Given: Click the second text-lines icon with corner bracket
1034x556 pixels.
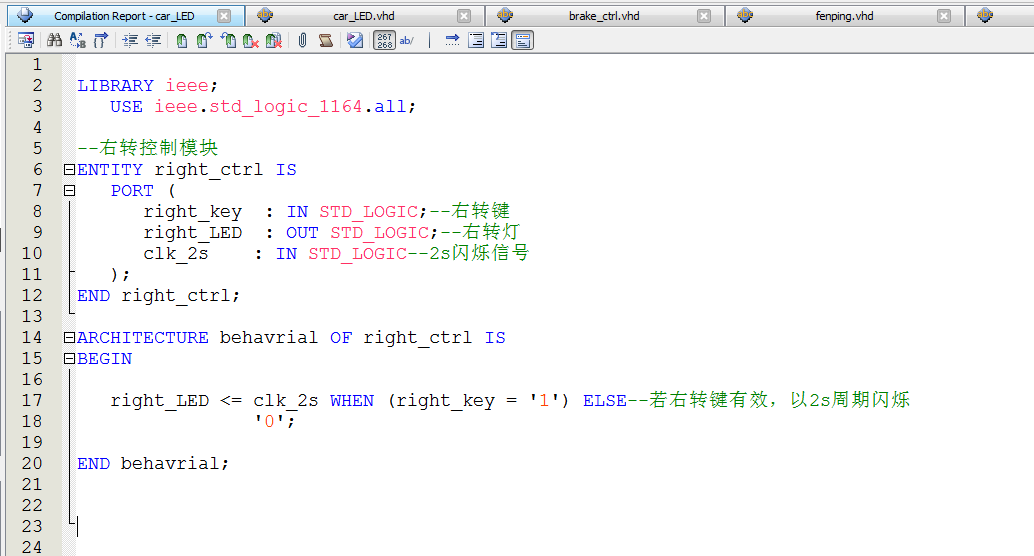Looking at the screenshot, I should [499, 41].
